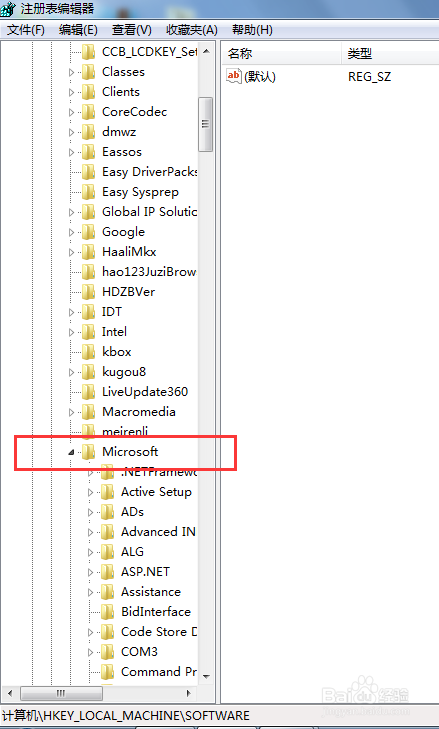
Task: Click the hao123JuziBrowser folder icon
Action: (88, 272)
